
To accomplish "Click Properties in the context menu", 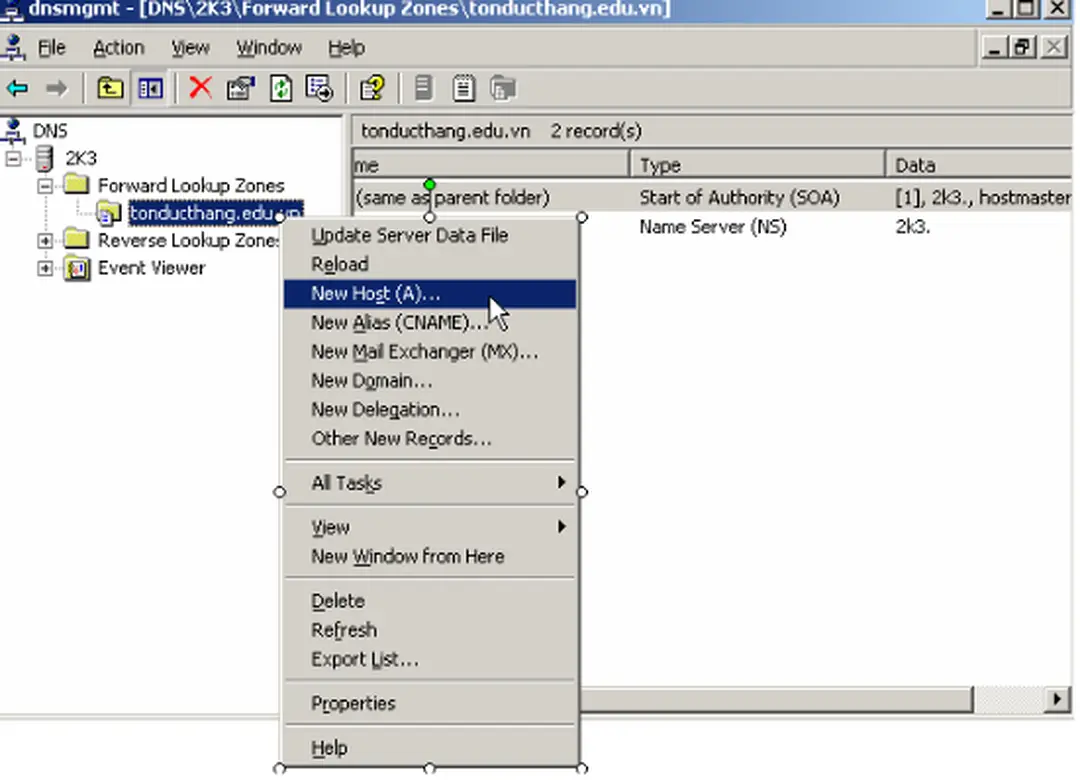I will [353, 704].
